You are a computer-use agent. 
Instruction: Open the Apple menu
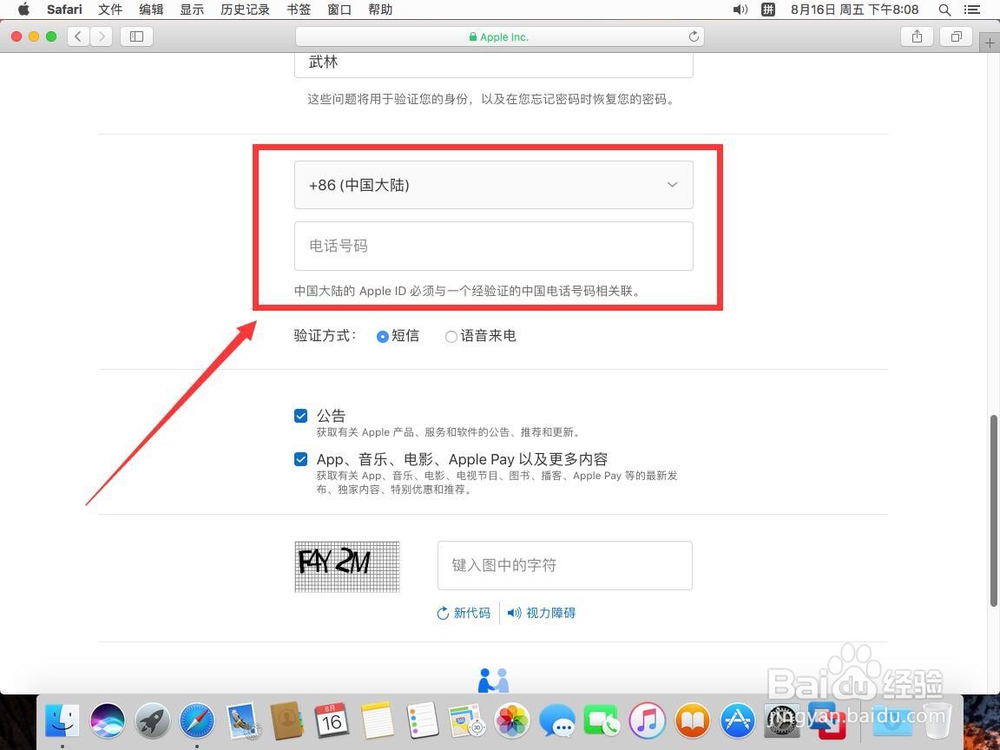(24, 9)
